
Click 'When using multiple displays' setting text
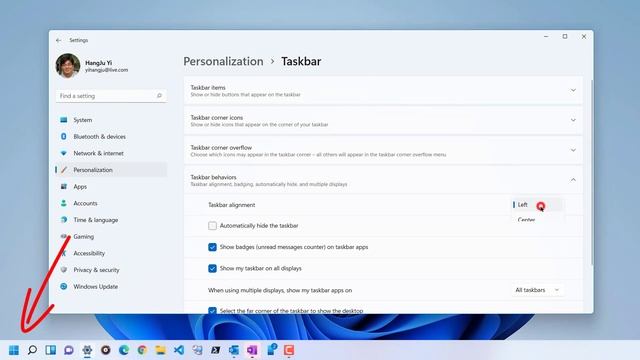pyautogui.click(x=280, y=290)
